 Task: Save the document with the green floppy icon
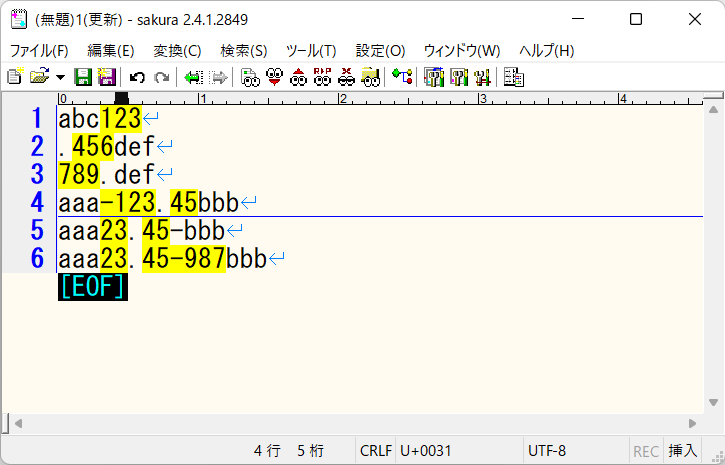coord(83,77)
